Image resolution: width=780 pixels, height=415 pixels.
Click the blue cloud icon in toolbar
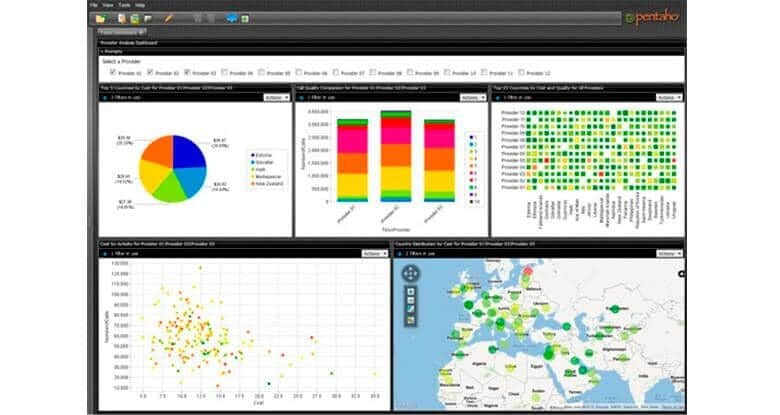tap(231, 18)
